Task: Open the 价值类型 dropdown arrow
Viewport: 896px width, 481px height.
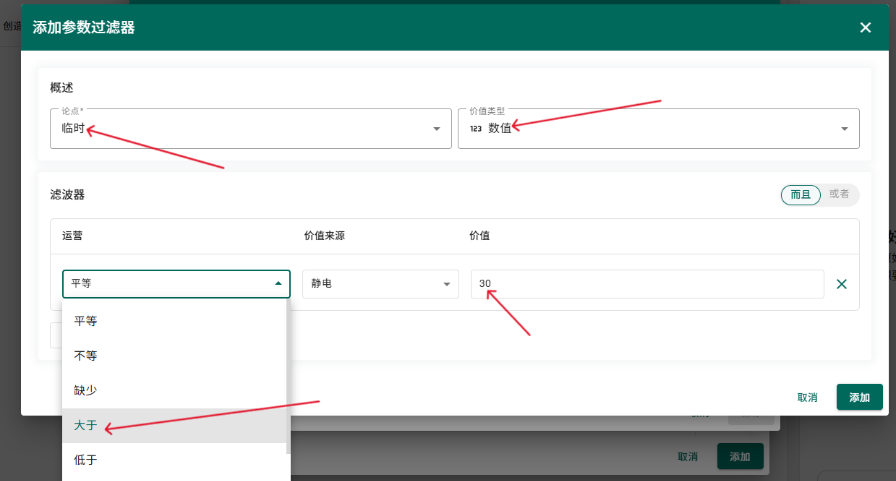Action: coord(844,129)
